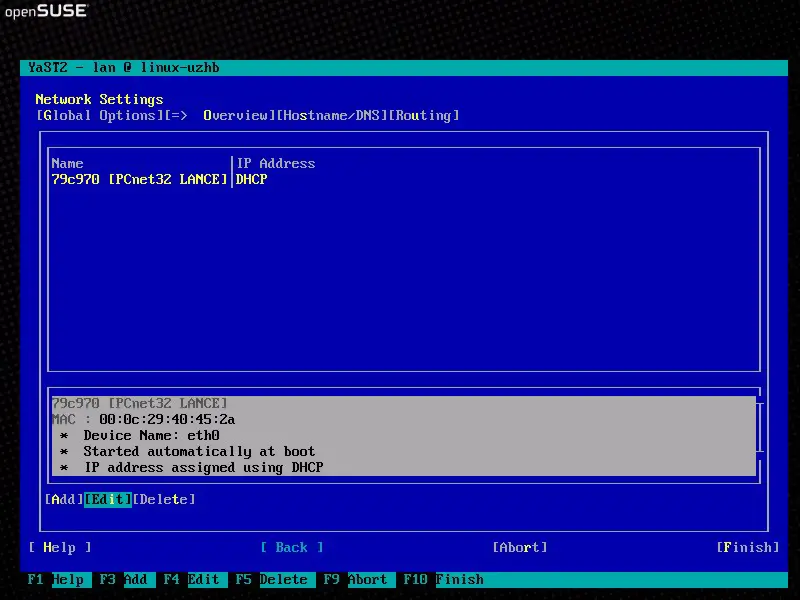Open the Global Options tab

(x=100, y=116)
